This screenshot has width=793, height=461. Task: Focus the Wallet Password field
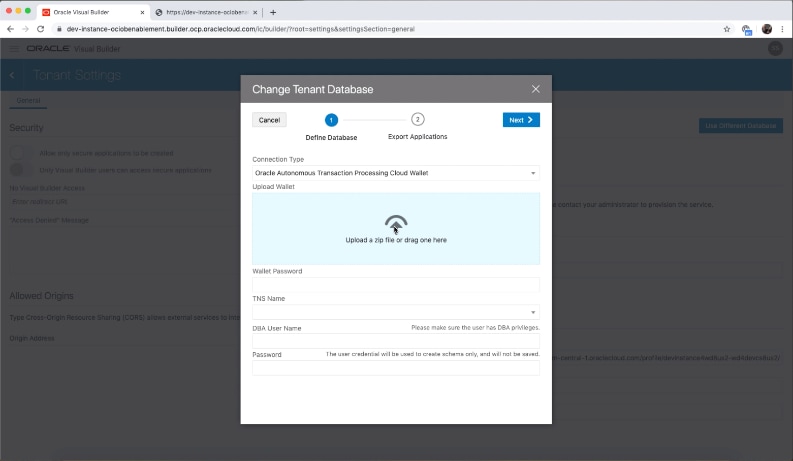coord(395,285)
